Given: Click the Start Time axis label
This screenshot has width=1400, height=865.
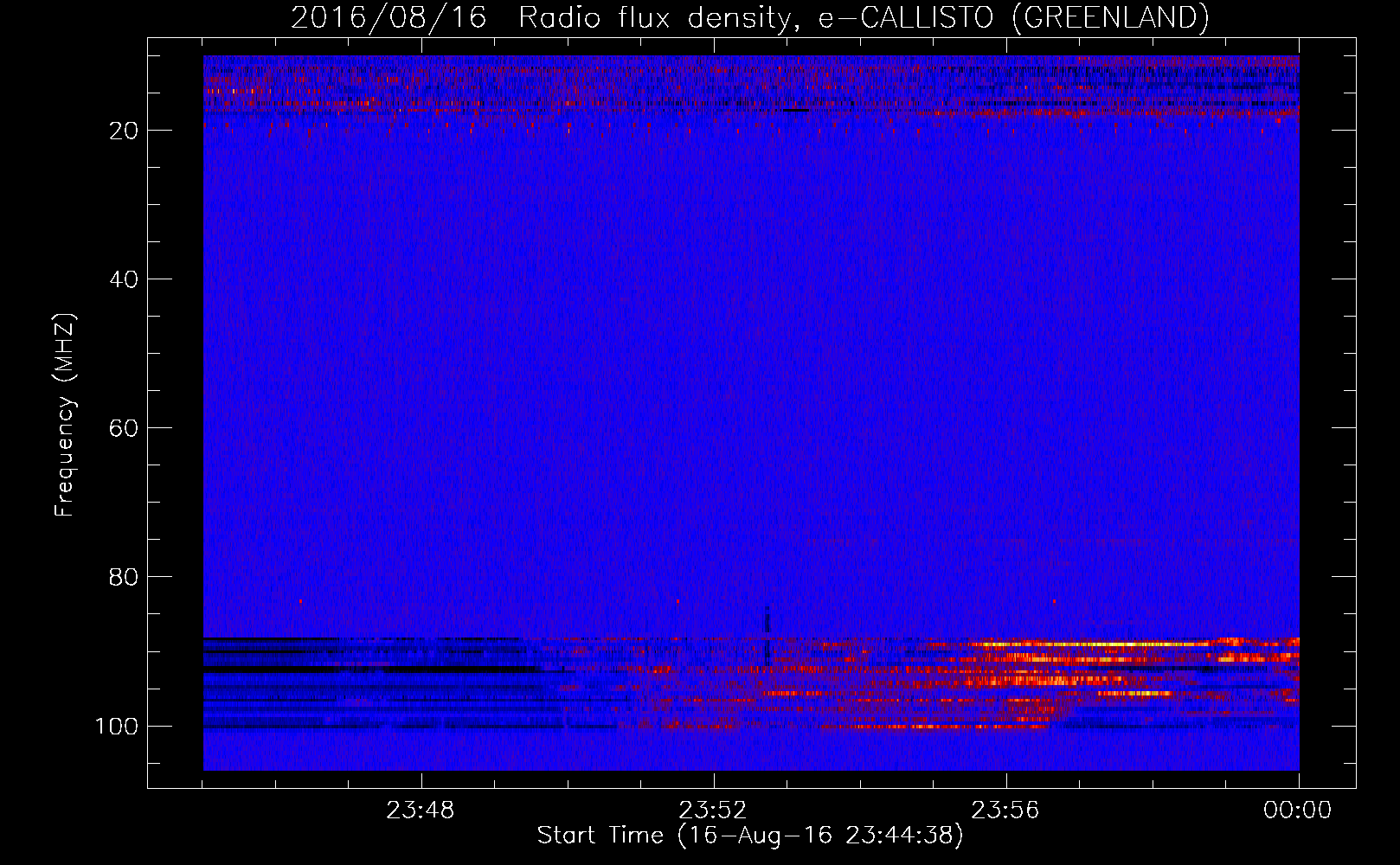Looking at the screenshot, I should pos(750,836).
